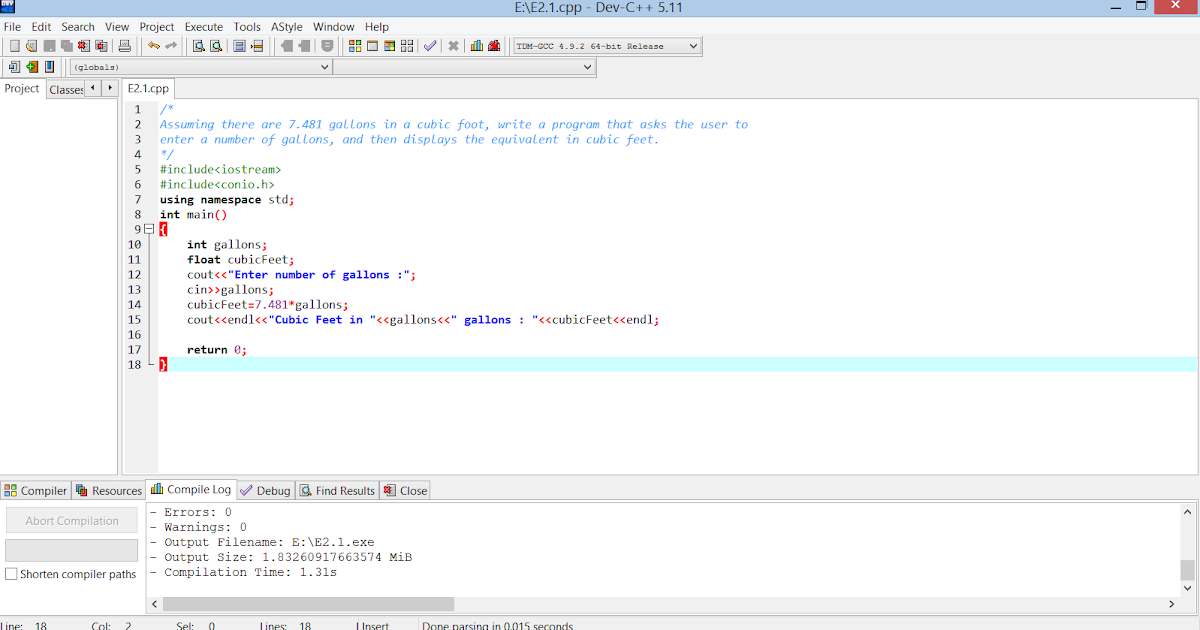Open the Help menu
The image size is (1200, 630).
(x=377, y=27)
